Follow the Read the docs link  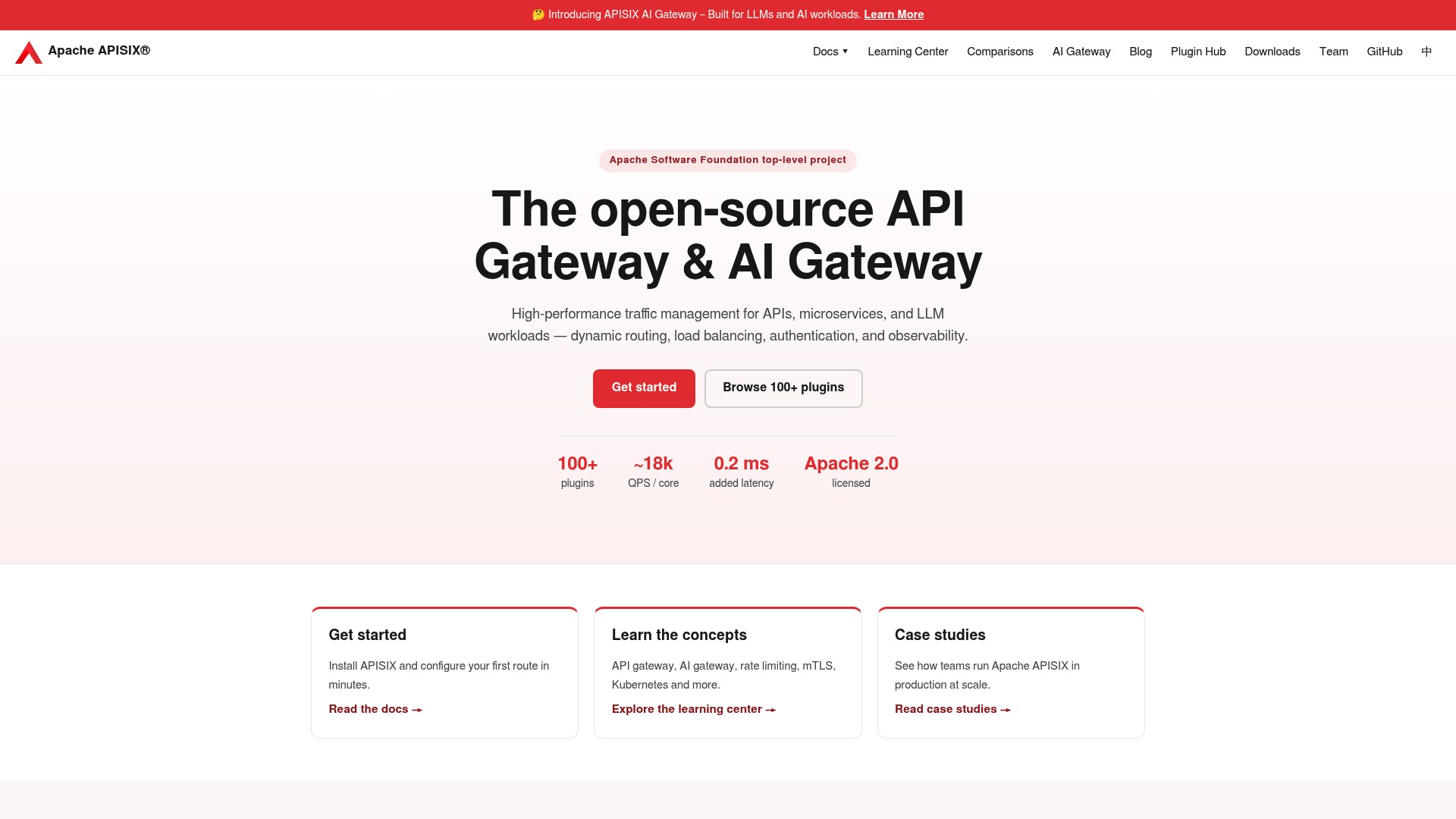375,709
